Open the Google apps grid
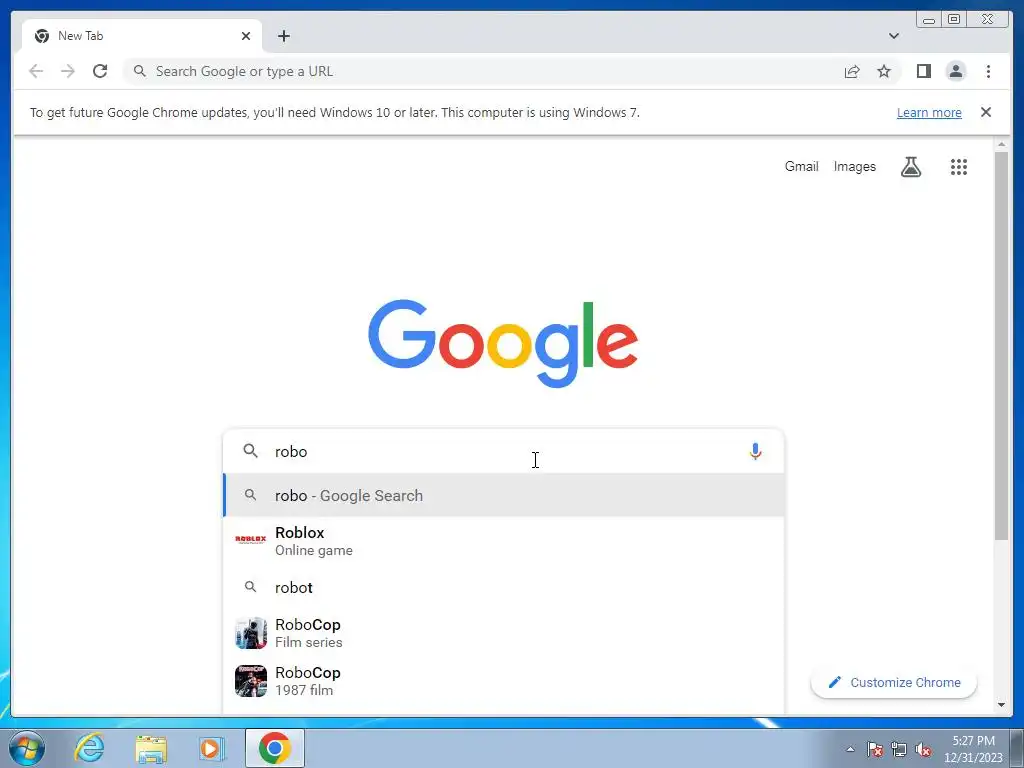Image resolution: width=1024 pixels, height=768 pixels. pos(958,167)
